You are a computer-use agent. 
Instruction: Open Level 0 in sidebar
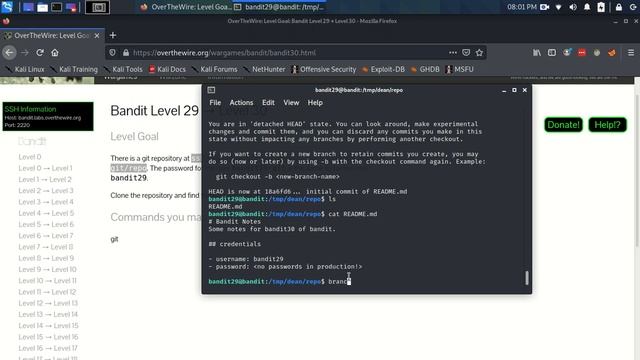[x=30, y=157]
